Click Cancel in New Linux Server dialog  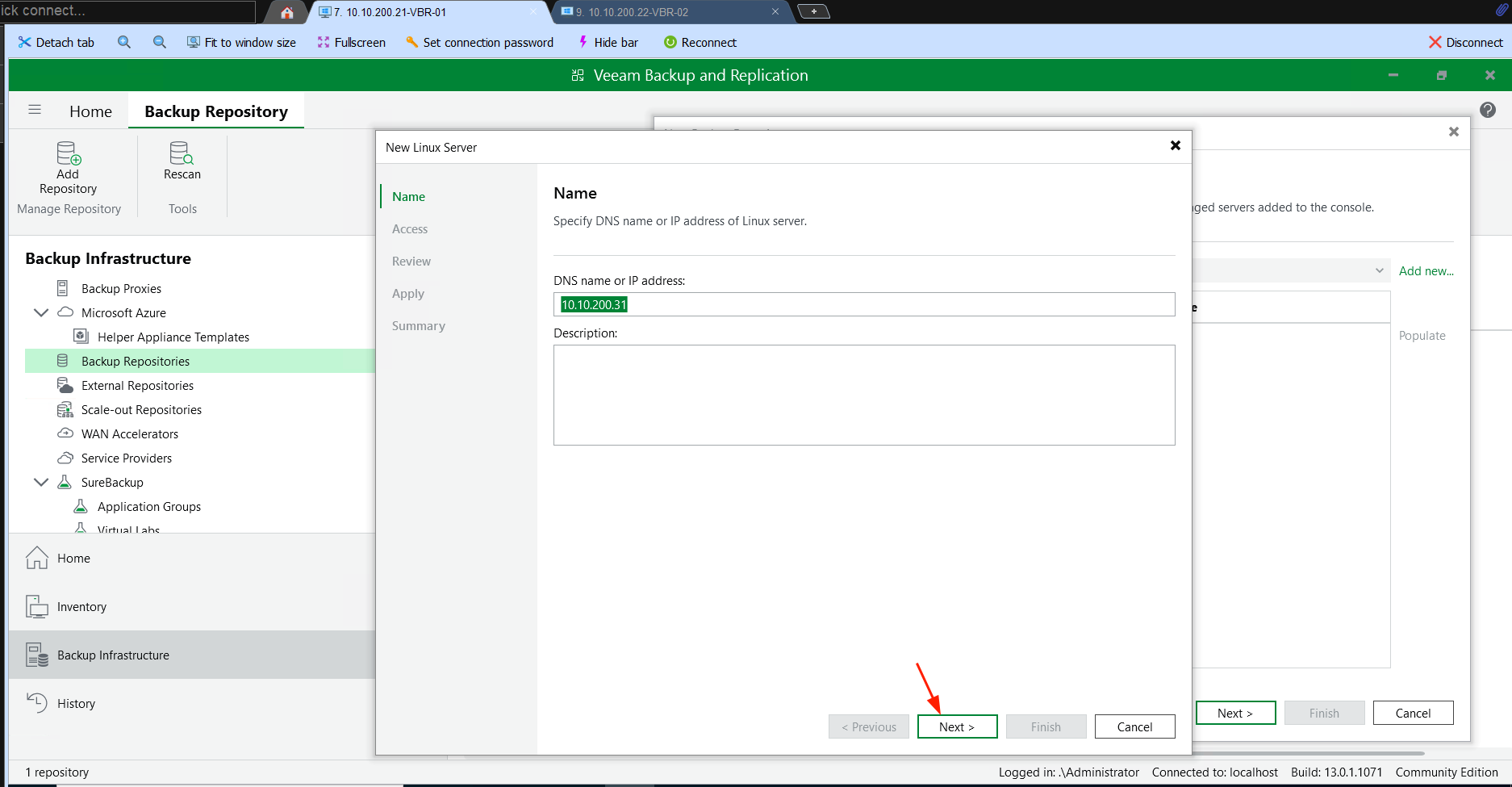1134,726
